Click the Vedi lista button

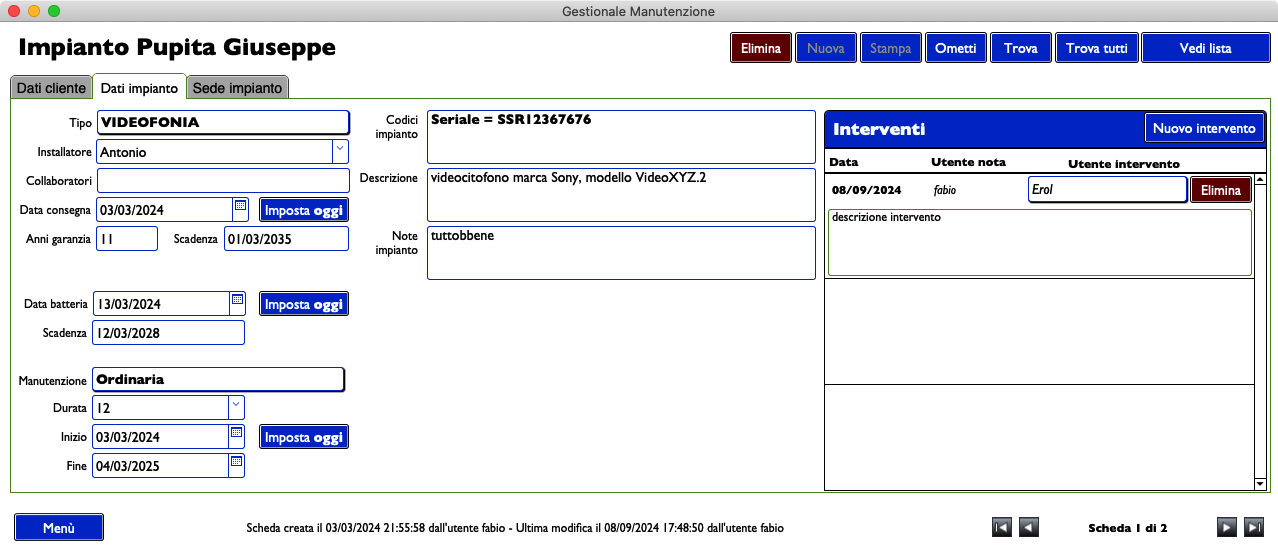(1205, 48)
